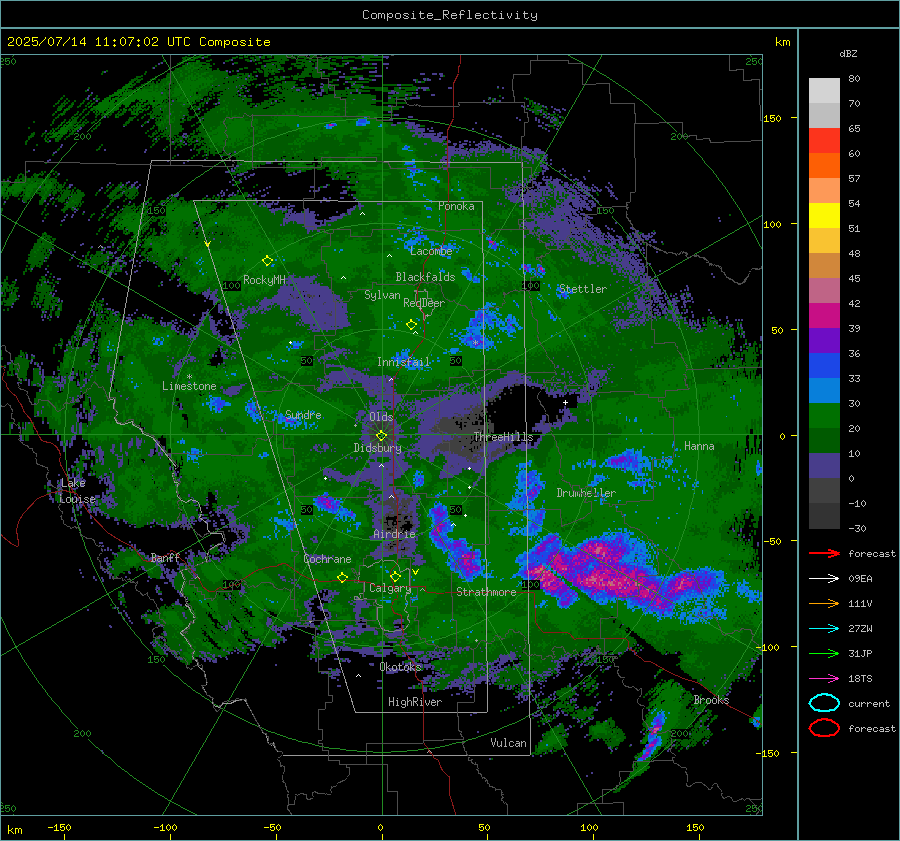Image resolution: width=900 pixels, height=841 pixels.
Task: Select the white 09EA arrow in legend
Action: pos(824,578)
